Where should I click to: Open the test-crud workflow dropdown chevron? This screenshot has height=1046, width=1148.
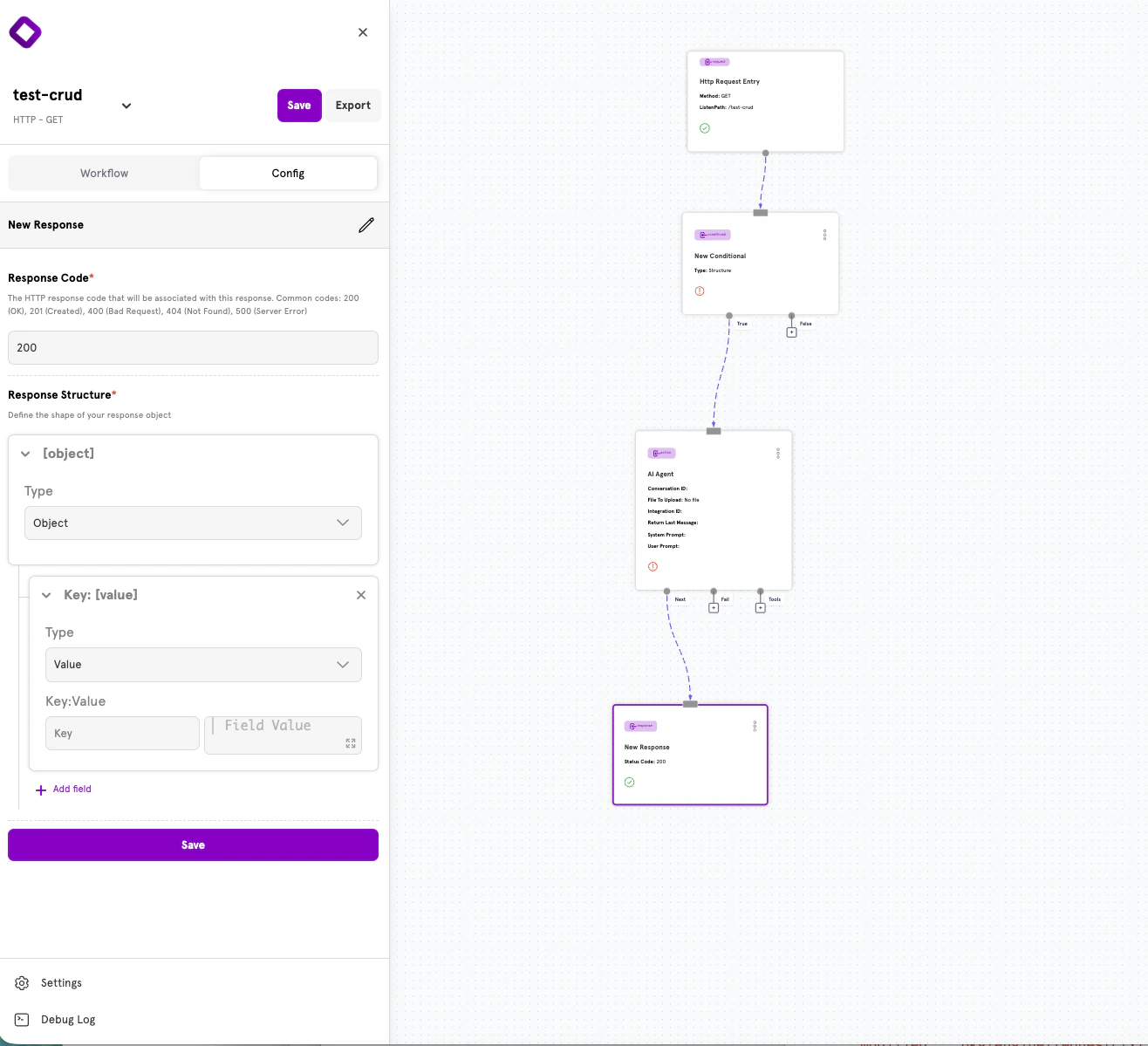[x=126, y=106]
